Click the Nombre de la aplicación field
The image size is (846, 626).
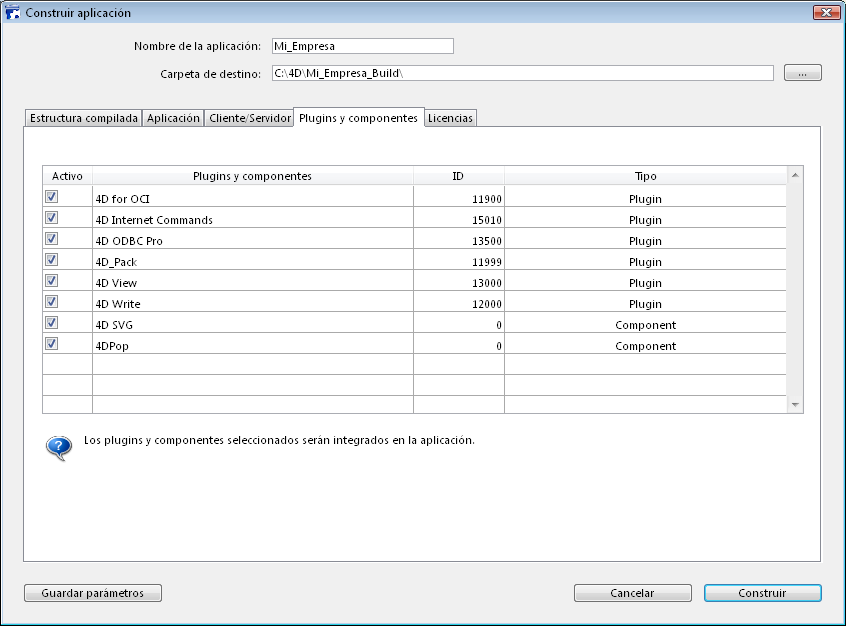click(362, 46)
